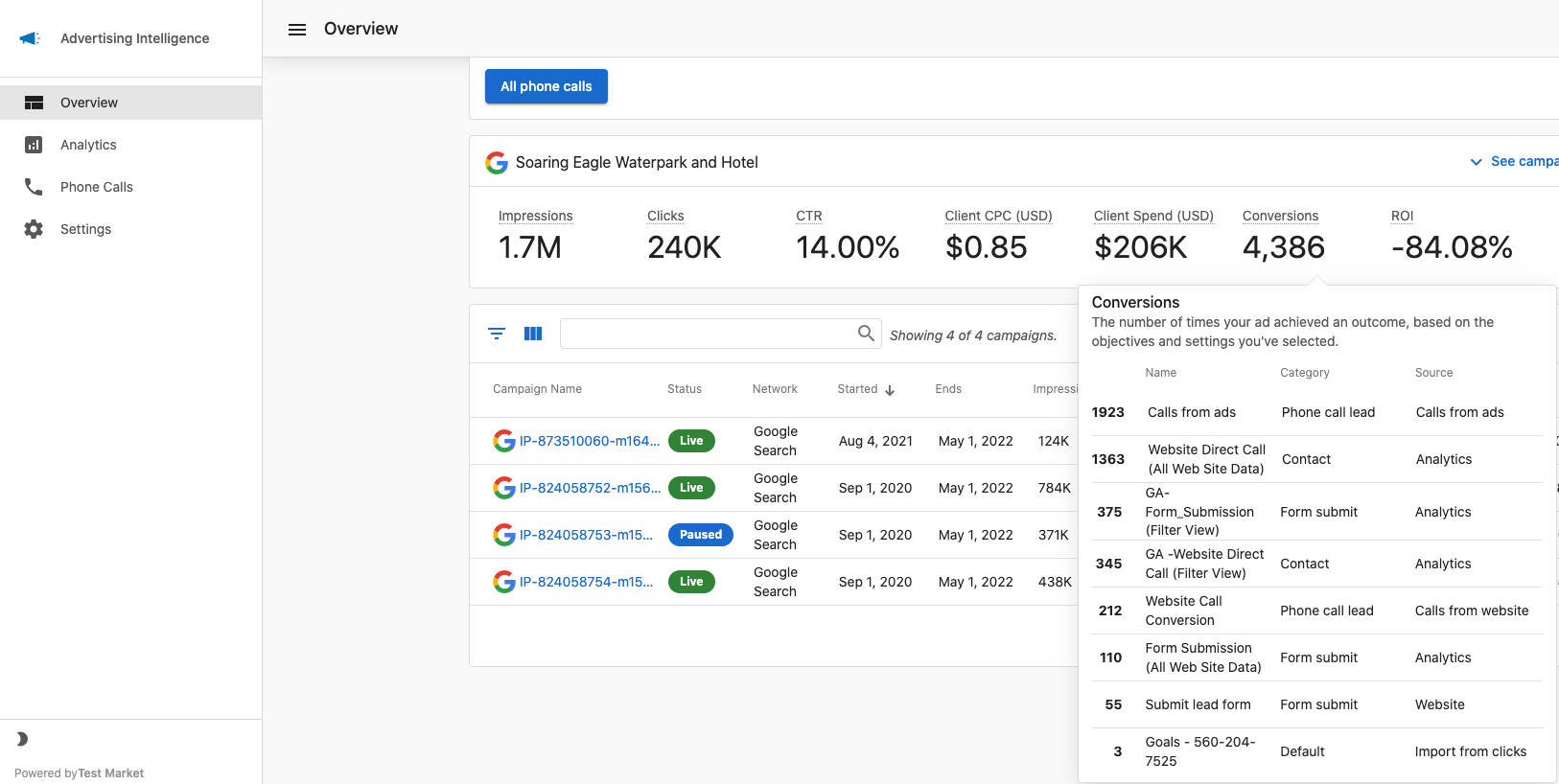This screenshot has height=784, width=1559.
Task: Click Google icon for IP-873510060 campaign
Action: [x=504, y=441]
